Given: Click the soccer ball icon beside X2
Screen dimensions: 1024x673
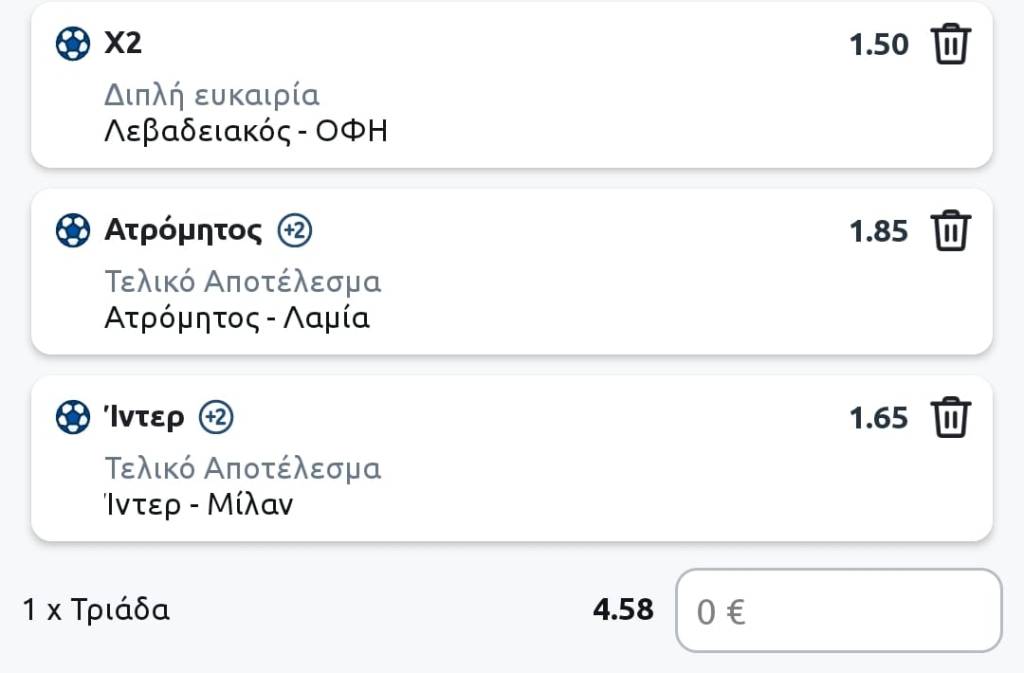Looking at the screenshot, I should tap(73, 44).
